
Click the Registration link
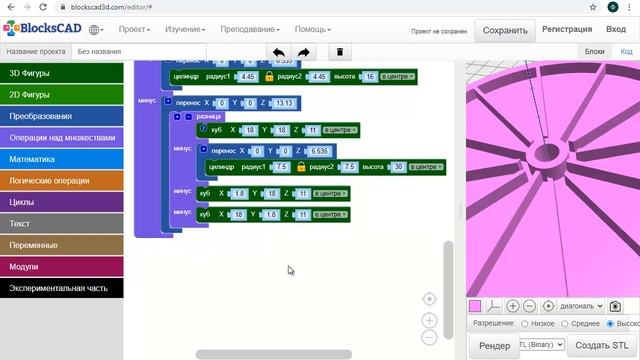[x=567, y=29]
